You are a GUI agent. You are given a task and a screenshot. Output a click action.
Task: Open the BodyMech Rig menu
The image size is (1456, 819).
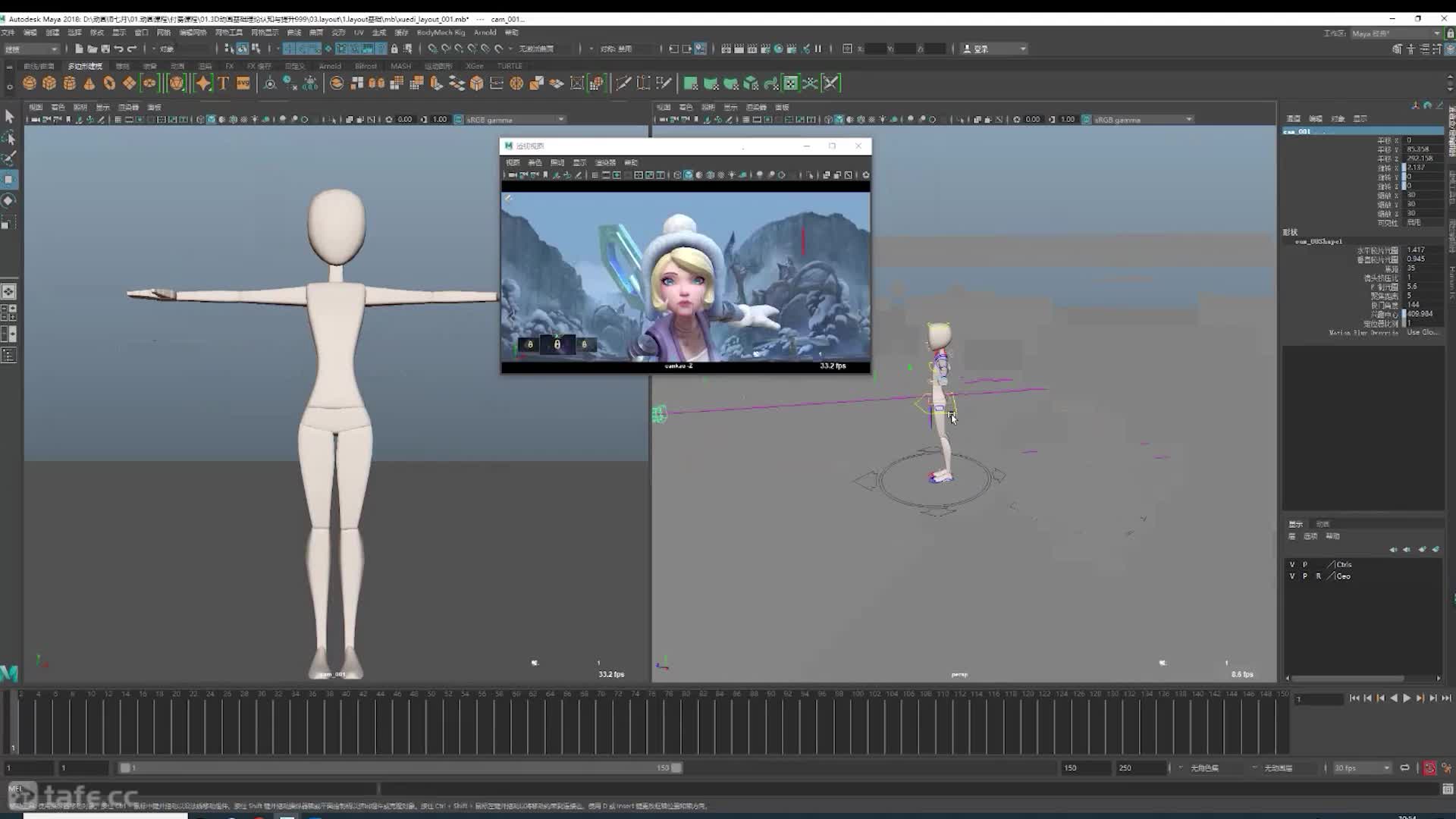441,33
